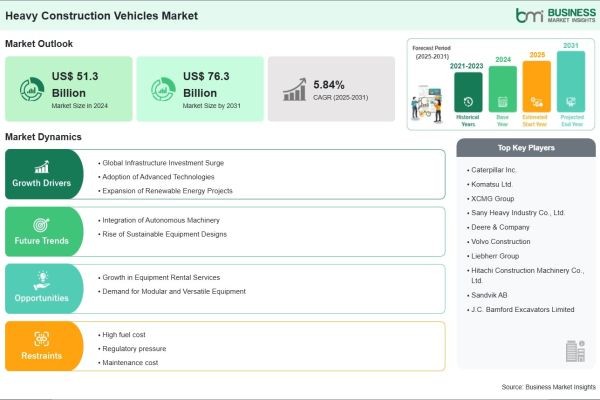600x400 pixels.
Task: Click the Top Key Players header
Action: pyautogui.click(x=526, y=148)
